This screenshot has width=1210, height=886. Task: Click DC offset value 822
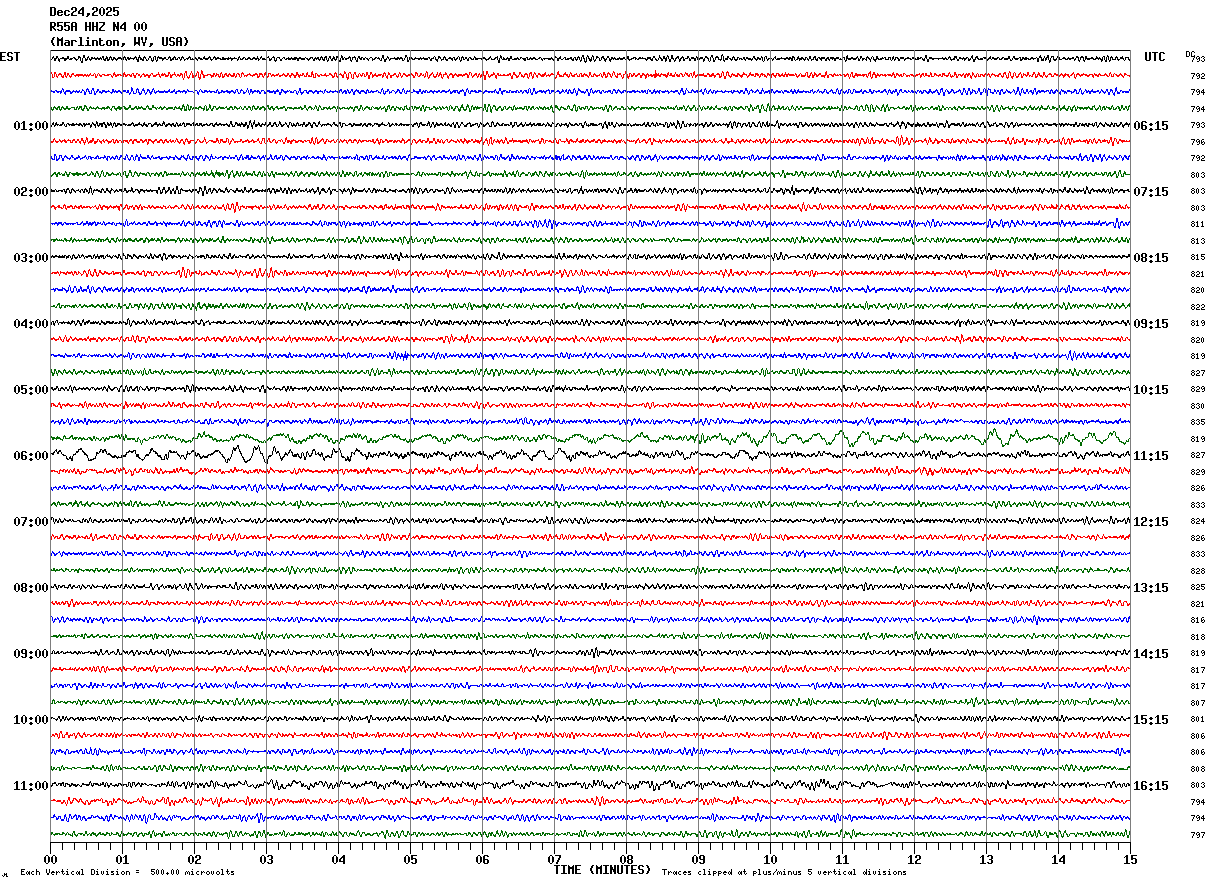pos(1197,307)
